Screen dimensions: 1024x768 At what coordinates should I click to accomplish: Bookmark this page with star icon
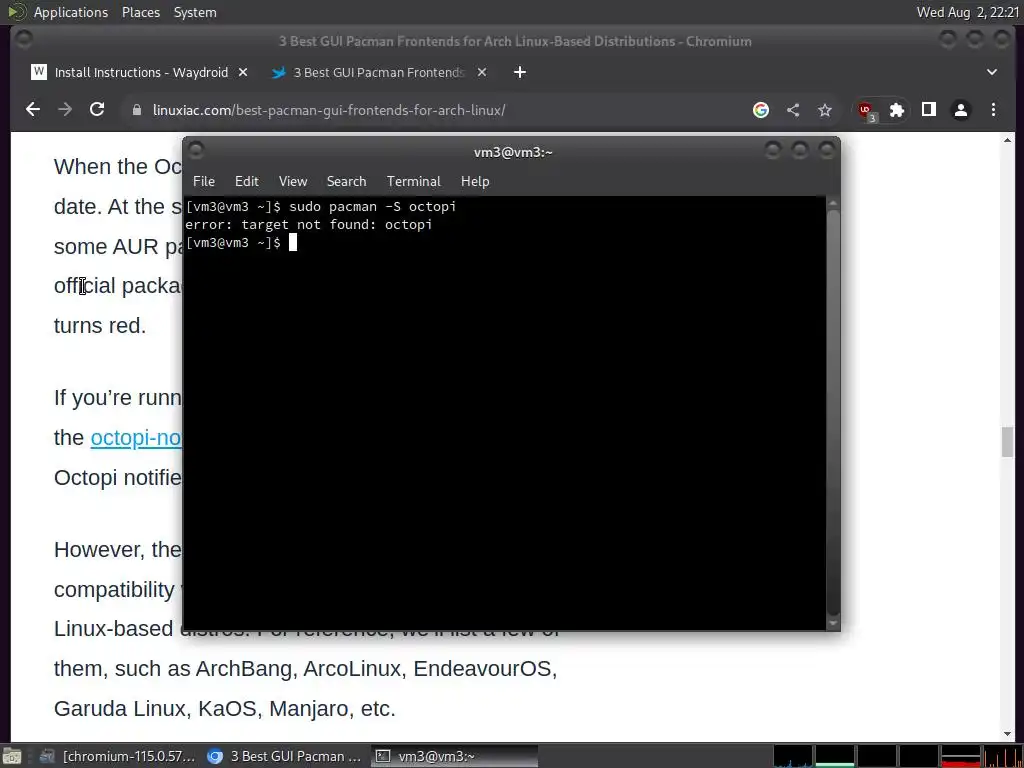click(825, 110)
